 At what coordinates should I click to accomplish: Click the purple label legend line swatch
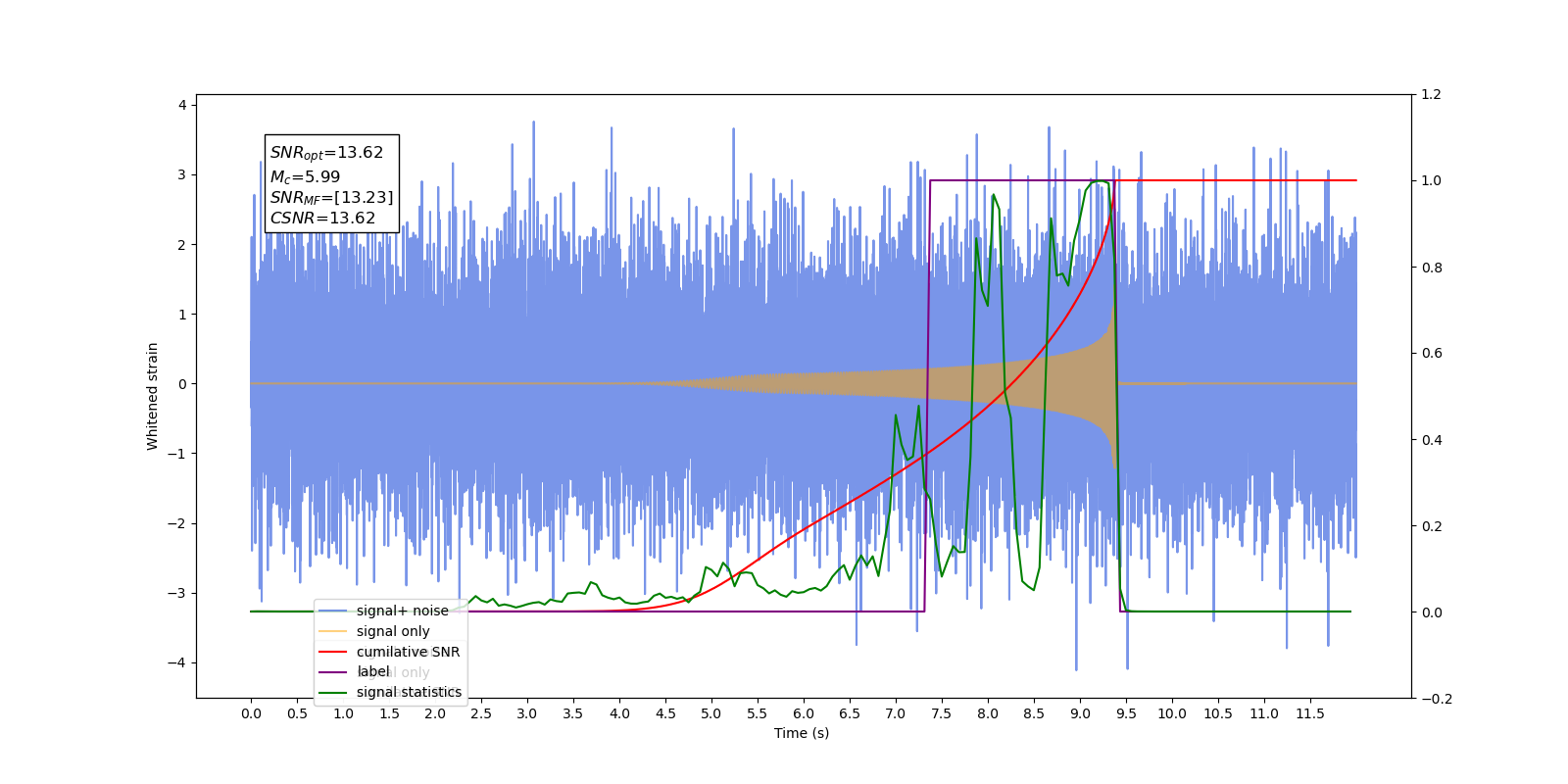(x=333, y=671)
